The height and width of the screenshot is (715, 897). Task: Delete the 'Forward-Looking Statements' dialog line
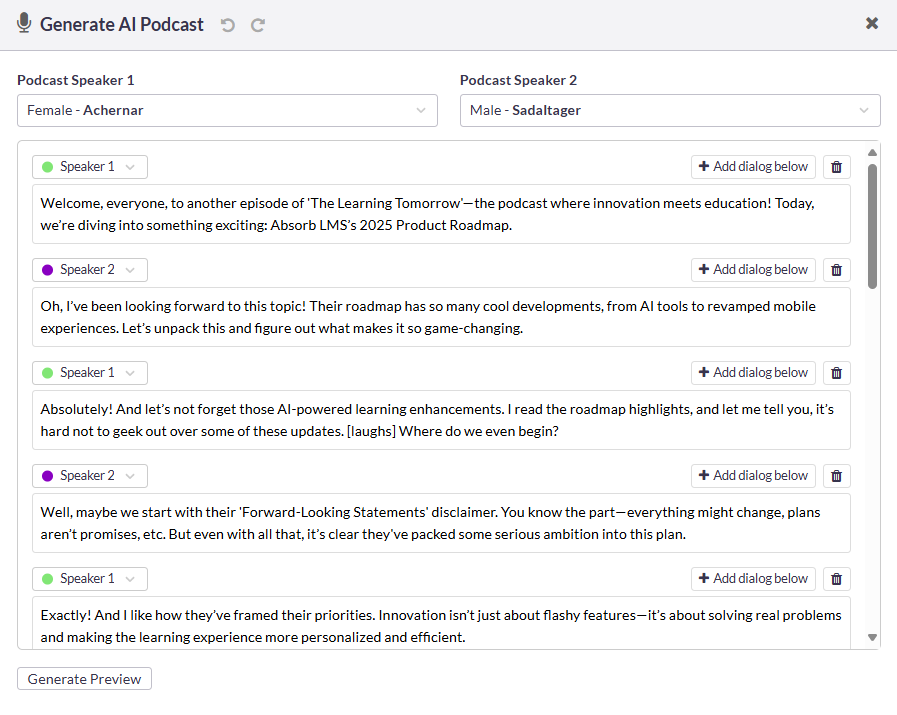[836, 475]
